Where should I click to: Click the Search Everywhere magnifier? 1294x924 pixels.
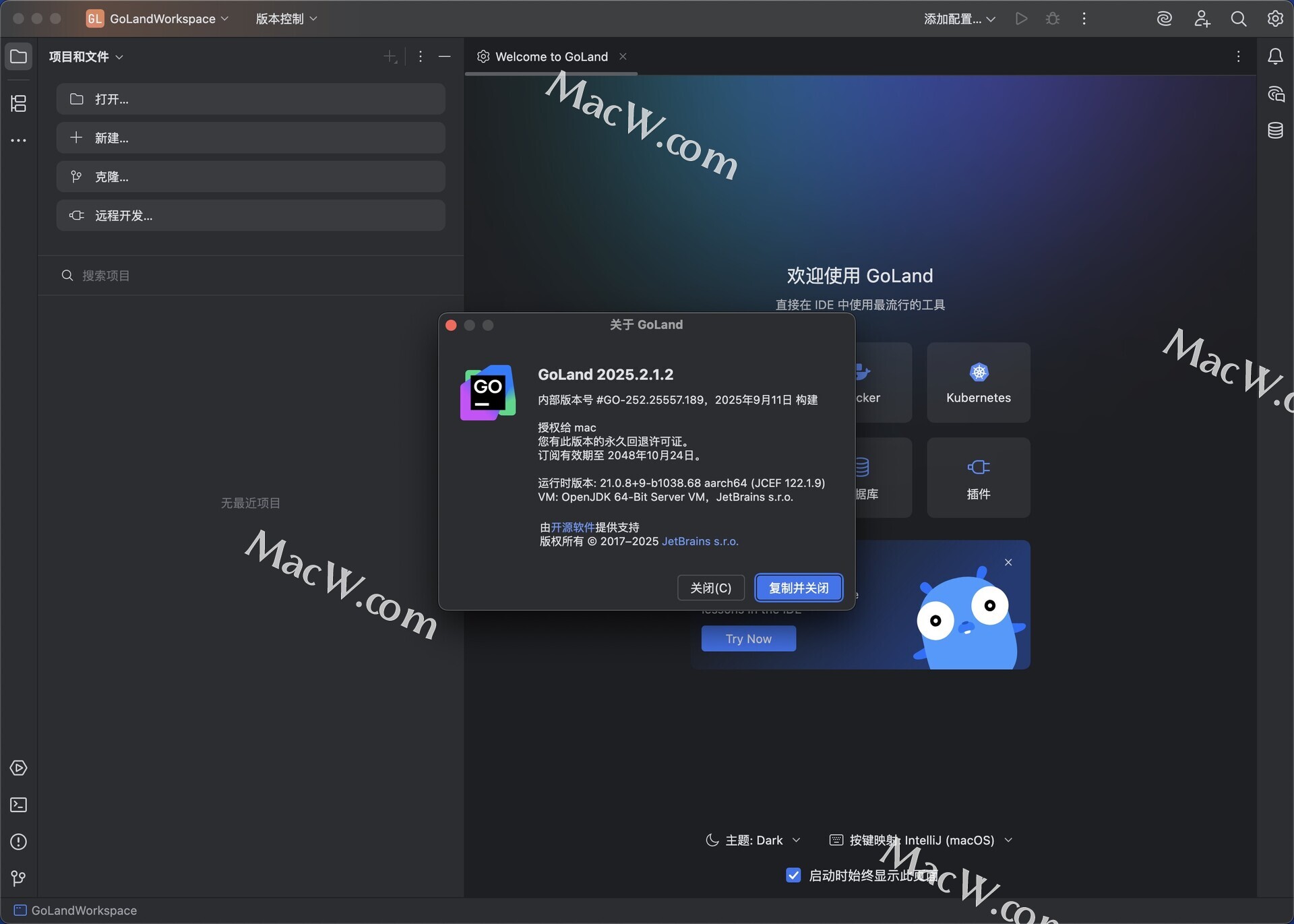tap(1239, 19)
